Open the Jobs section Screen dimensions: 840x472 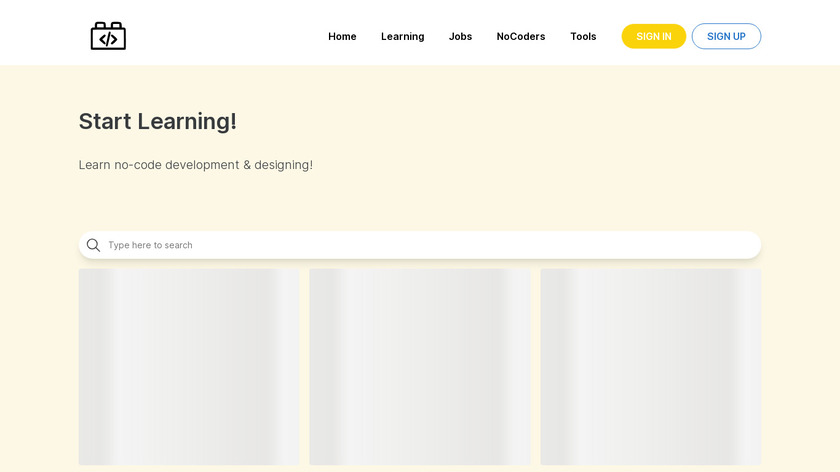click(460, 36)
